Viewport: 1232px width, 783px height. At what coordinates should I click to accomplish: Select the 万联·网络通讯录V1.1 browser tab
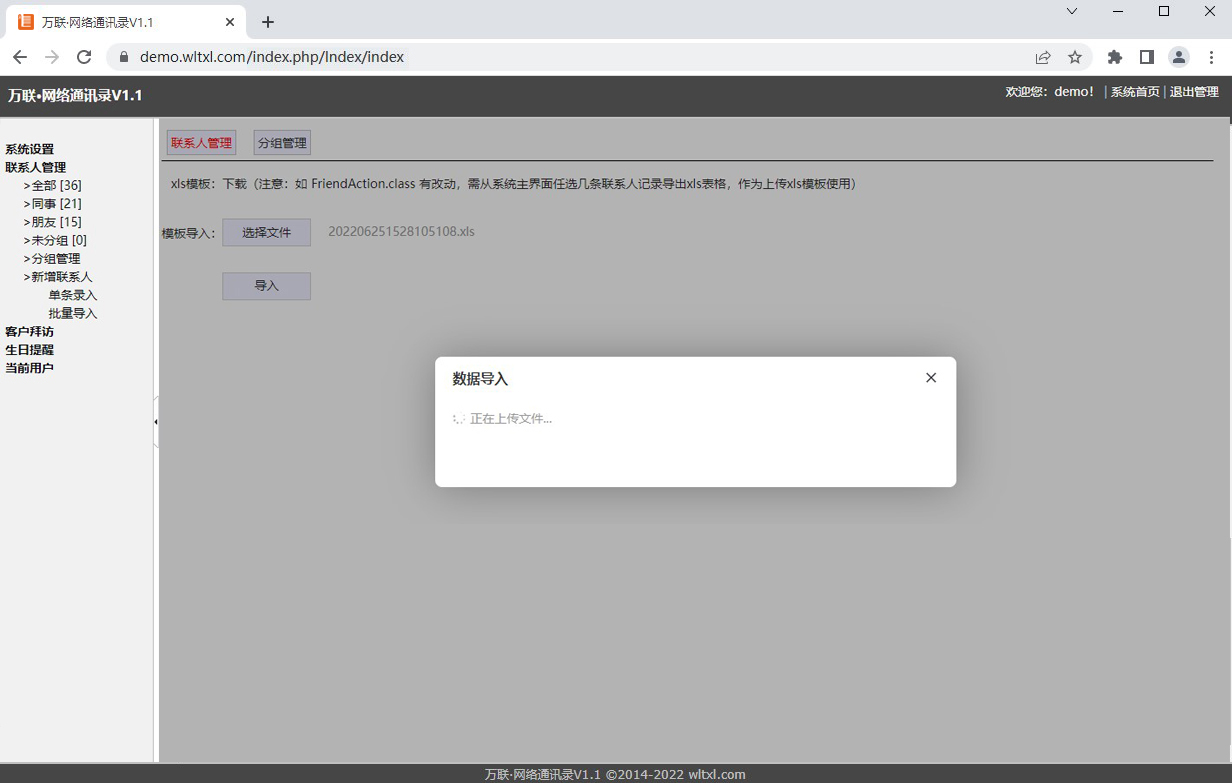(125, 22)
